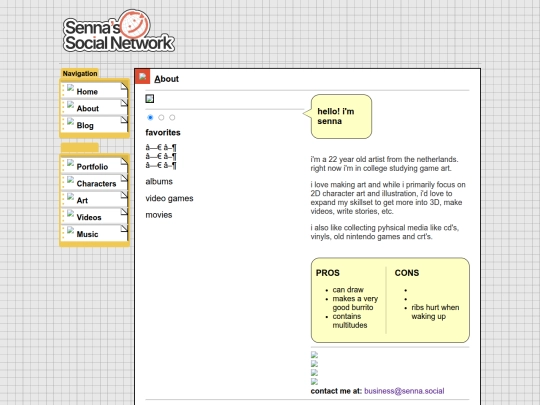Click the first social image icon above contact
This screenshot has width=540, height=405.
point(314,355)
